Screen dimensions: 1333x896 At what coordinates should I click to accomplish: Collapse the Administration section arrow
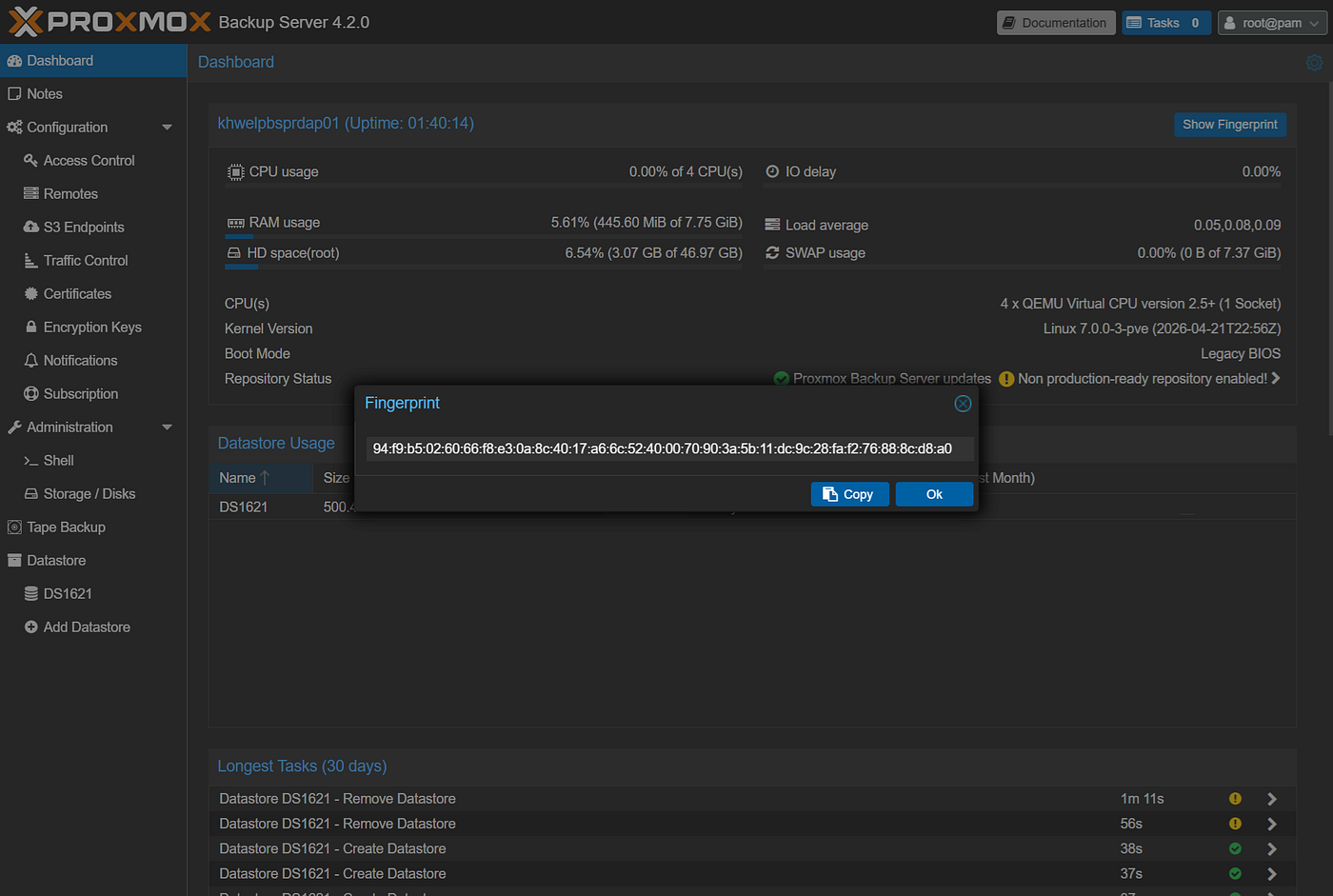tap(168, 428)
